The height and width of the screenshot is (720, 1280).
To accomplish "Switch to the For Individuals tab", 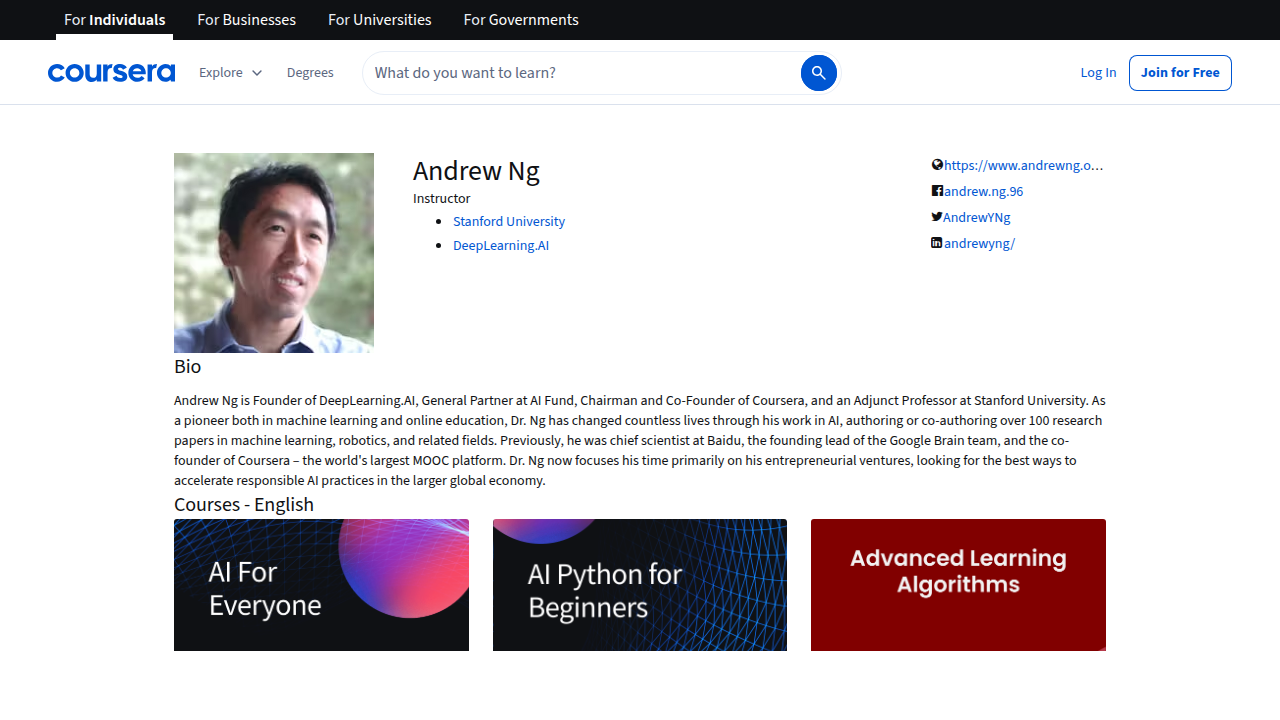I will (x=114, y=20).
